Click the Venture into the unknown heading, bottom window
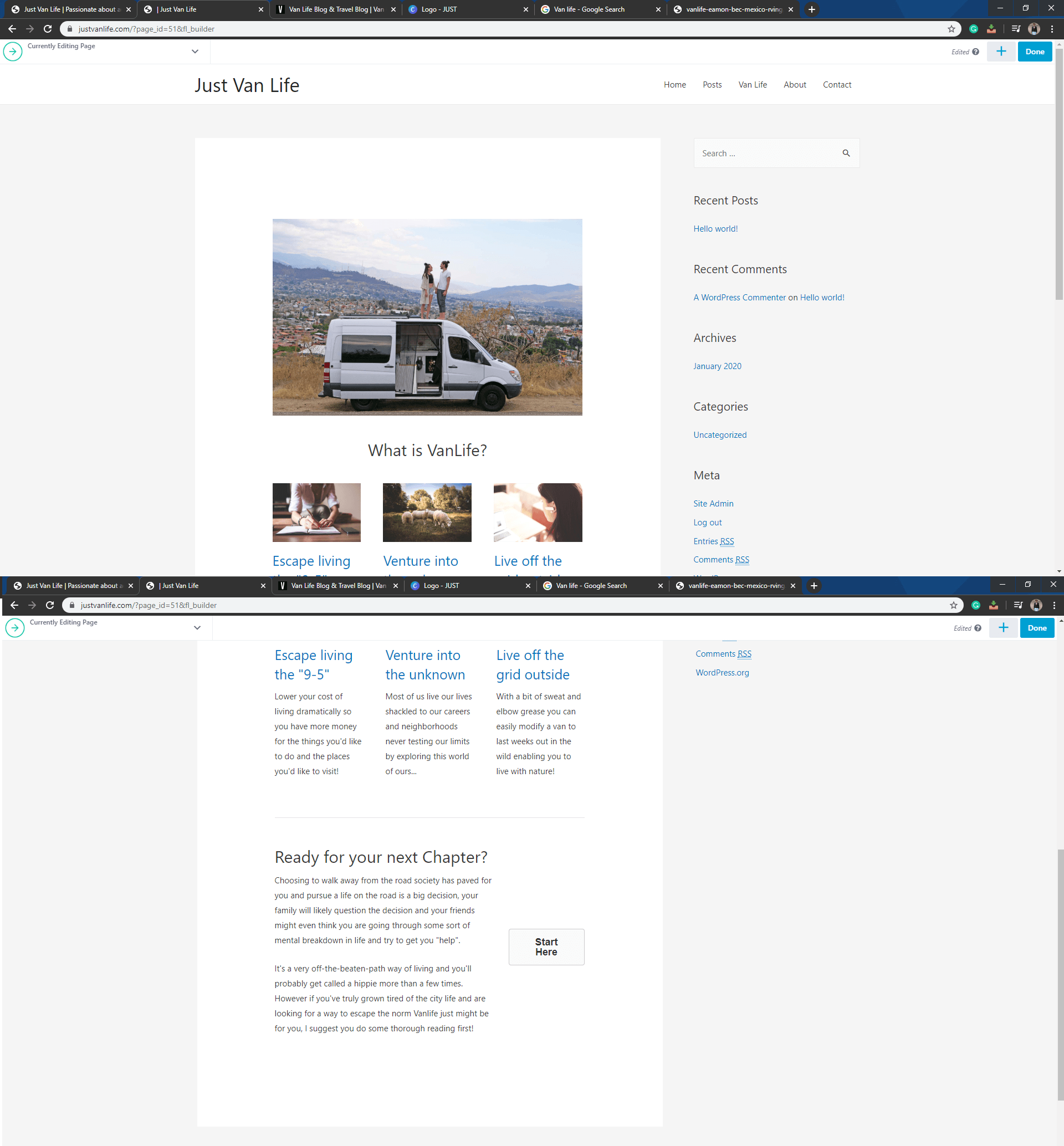This screenshot has width=1064, height=1146. 425,664
